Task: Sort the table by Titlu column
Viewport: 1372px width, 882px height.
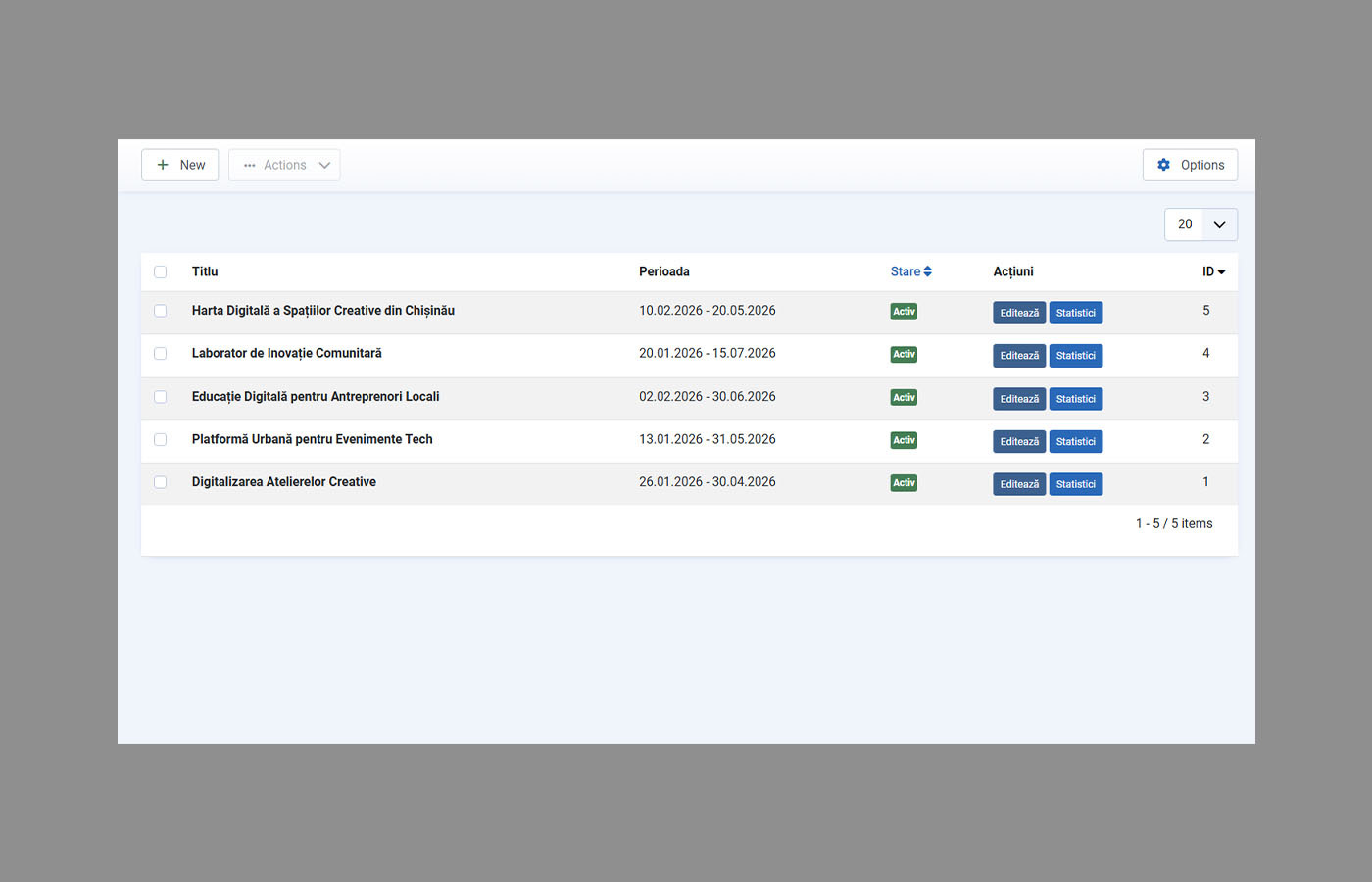Action: [x=205, y=271]
